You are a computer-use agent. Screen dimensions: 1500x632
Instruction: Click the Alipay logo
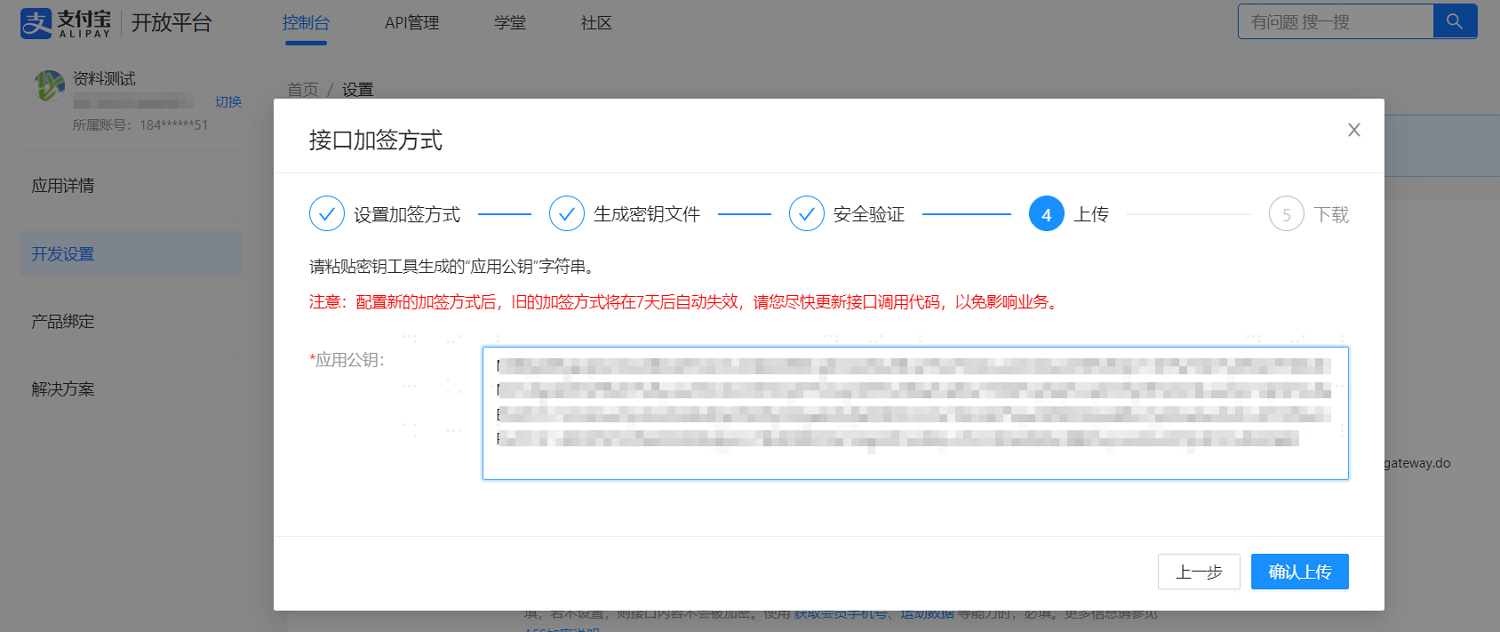(66, 22)
